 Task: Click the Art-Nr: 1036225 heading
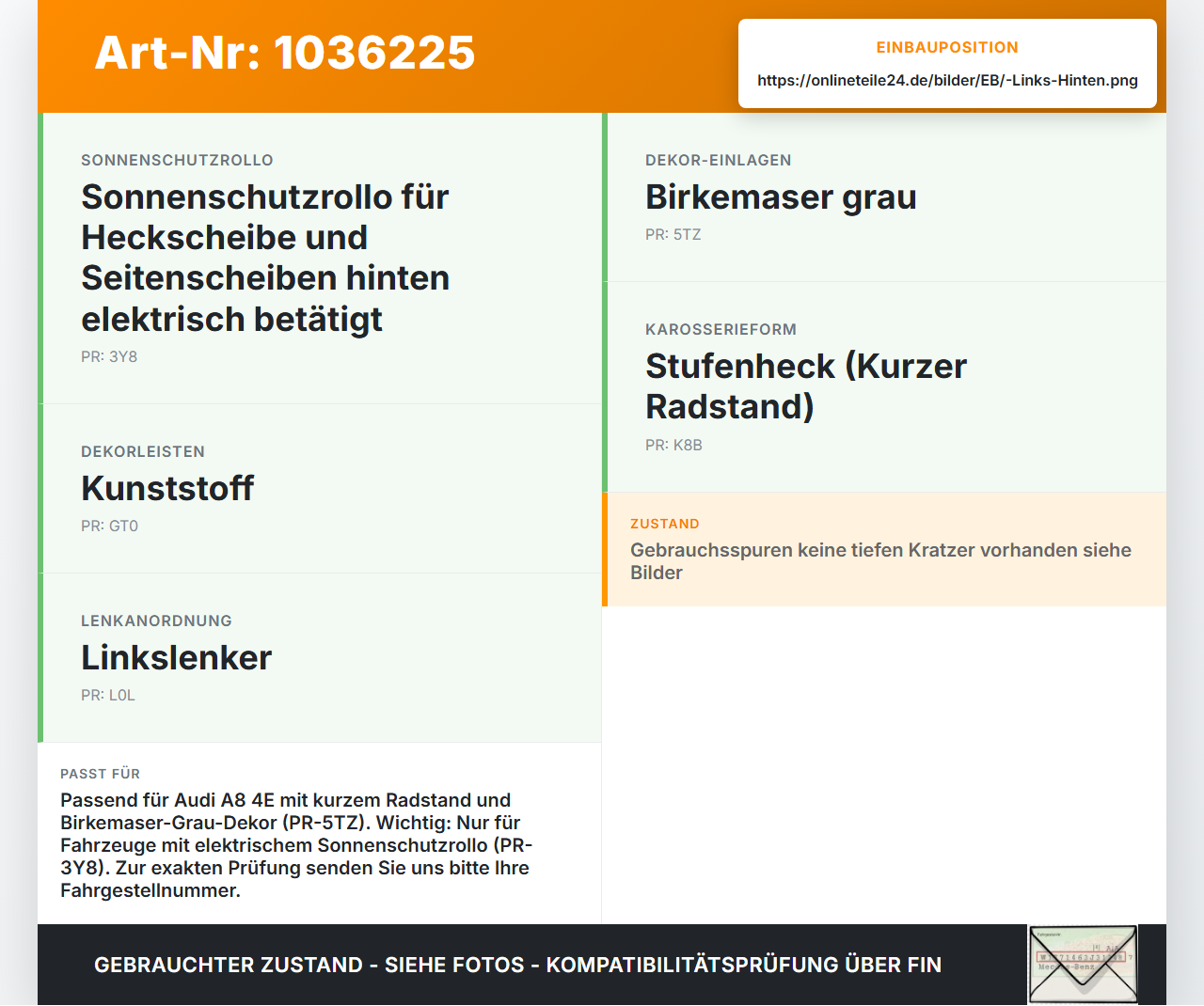point(285,53)
